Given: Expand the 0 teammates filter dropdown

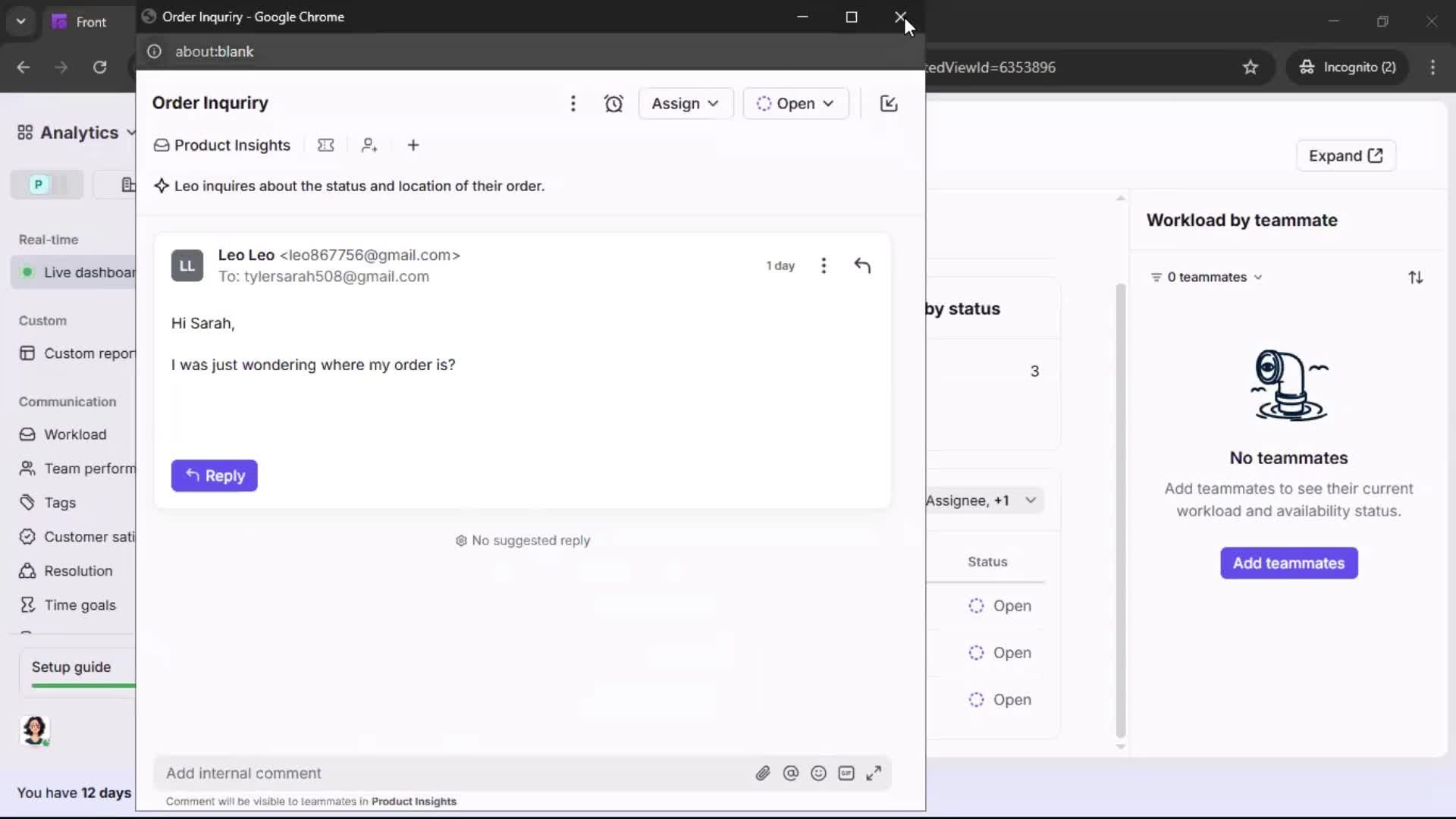Looking at the screenshot, I should point(1207,277).
